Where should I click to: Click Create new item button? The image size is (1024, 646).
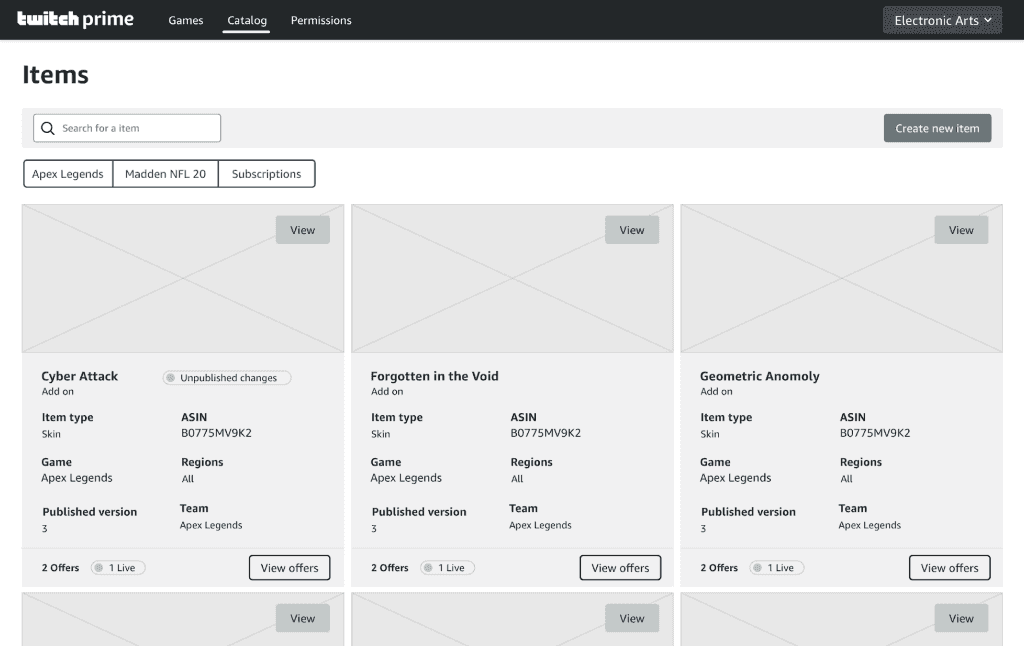937,128
